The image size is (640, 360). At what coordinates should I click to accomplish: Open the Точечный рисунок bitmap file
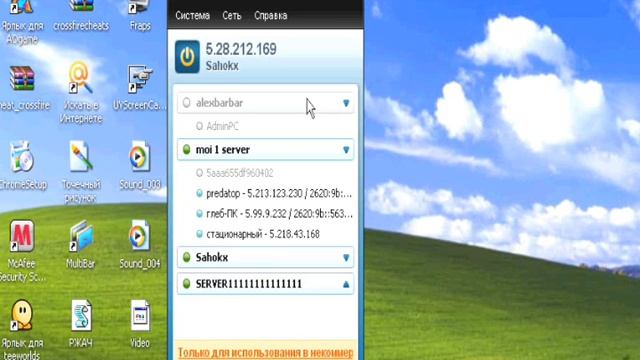coord(81,172)
